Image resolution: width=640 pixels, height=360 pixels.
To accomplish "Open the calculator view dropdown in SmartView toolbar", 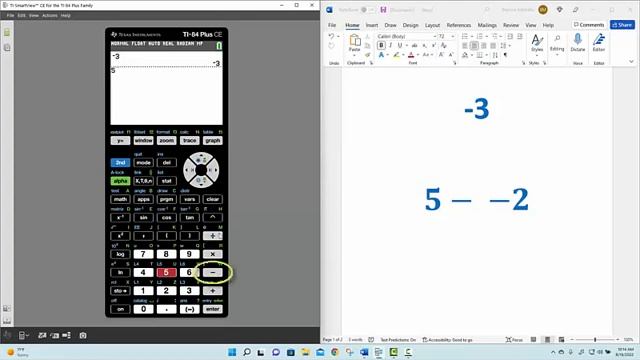I will (23, 336).
